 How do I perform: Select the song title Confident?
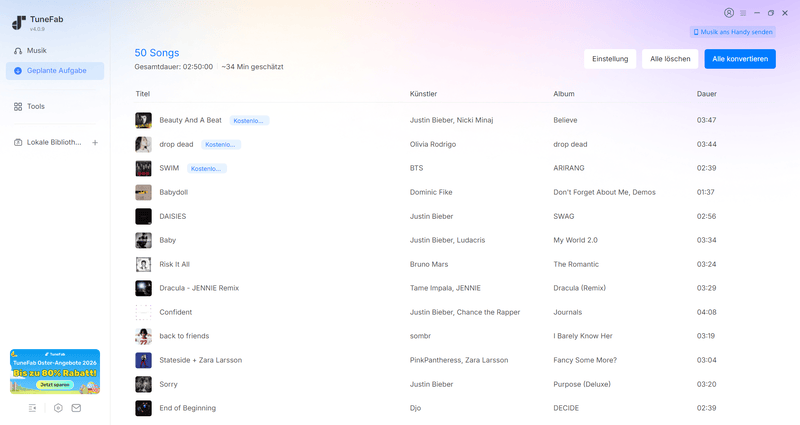tap(176, 312)
